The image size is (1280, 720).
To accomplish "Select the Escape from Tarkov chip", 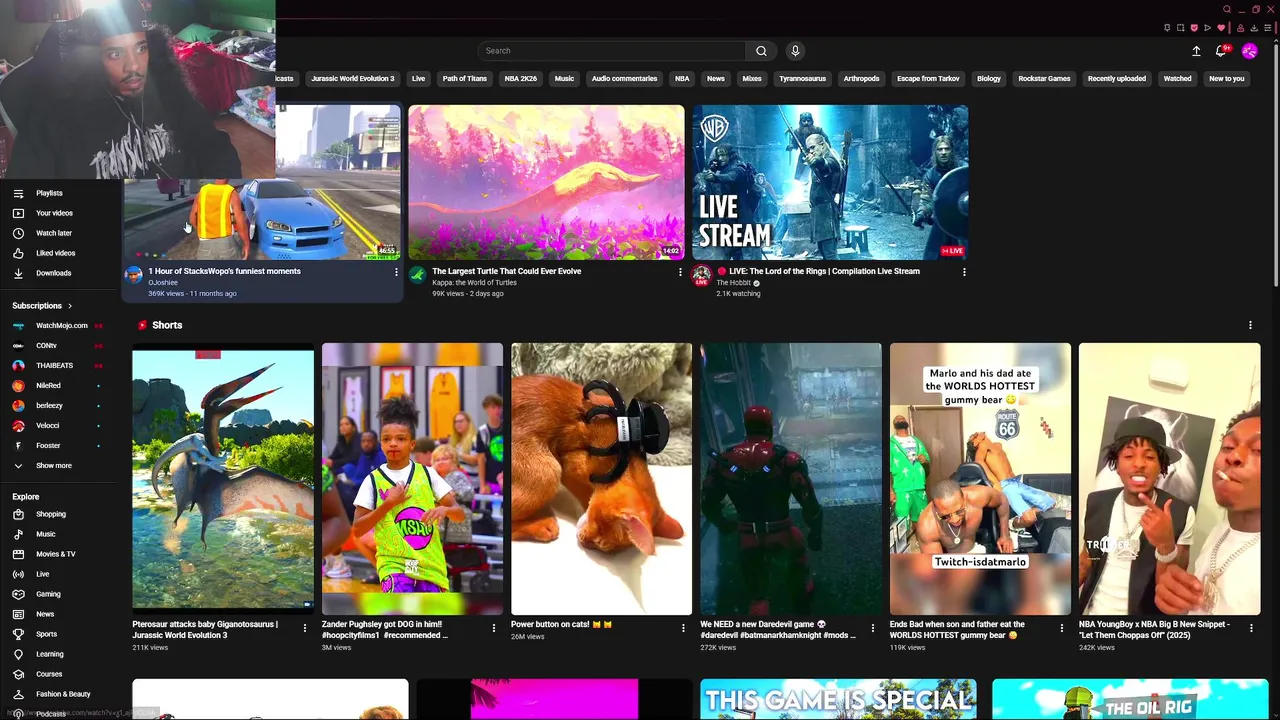I will tap(928, 78).
